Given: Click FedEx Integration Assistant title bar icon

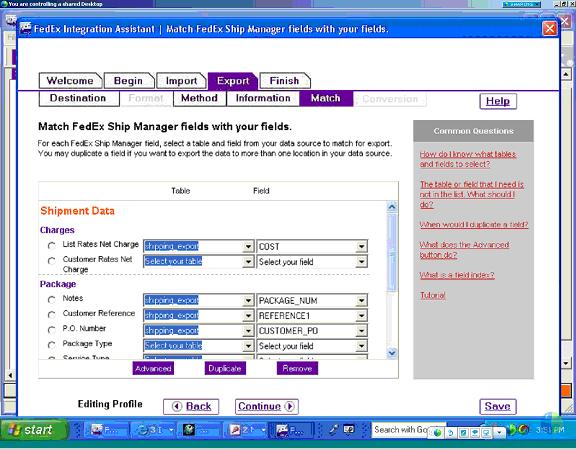Looking at the screenshot, I should 25,28.
